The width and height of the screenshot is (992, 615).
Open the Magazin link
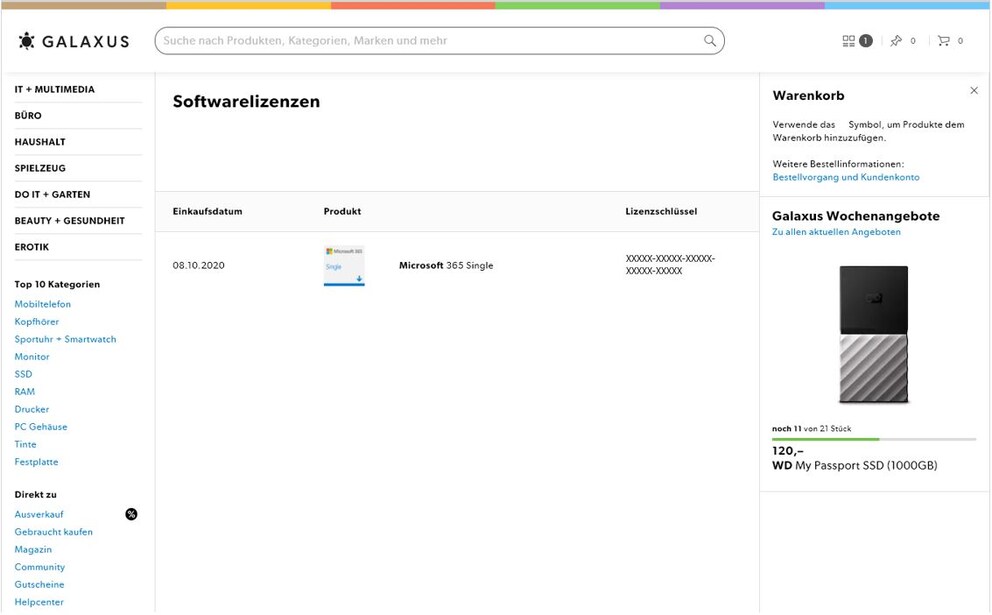click(x=33, y=549)
